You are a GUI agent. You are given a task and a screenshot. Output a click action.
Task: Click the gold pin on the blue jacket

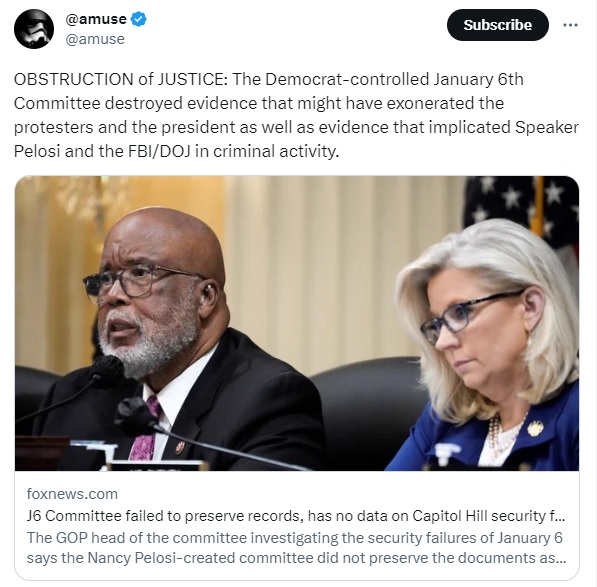coord(535,428)
